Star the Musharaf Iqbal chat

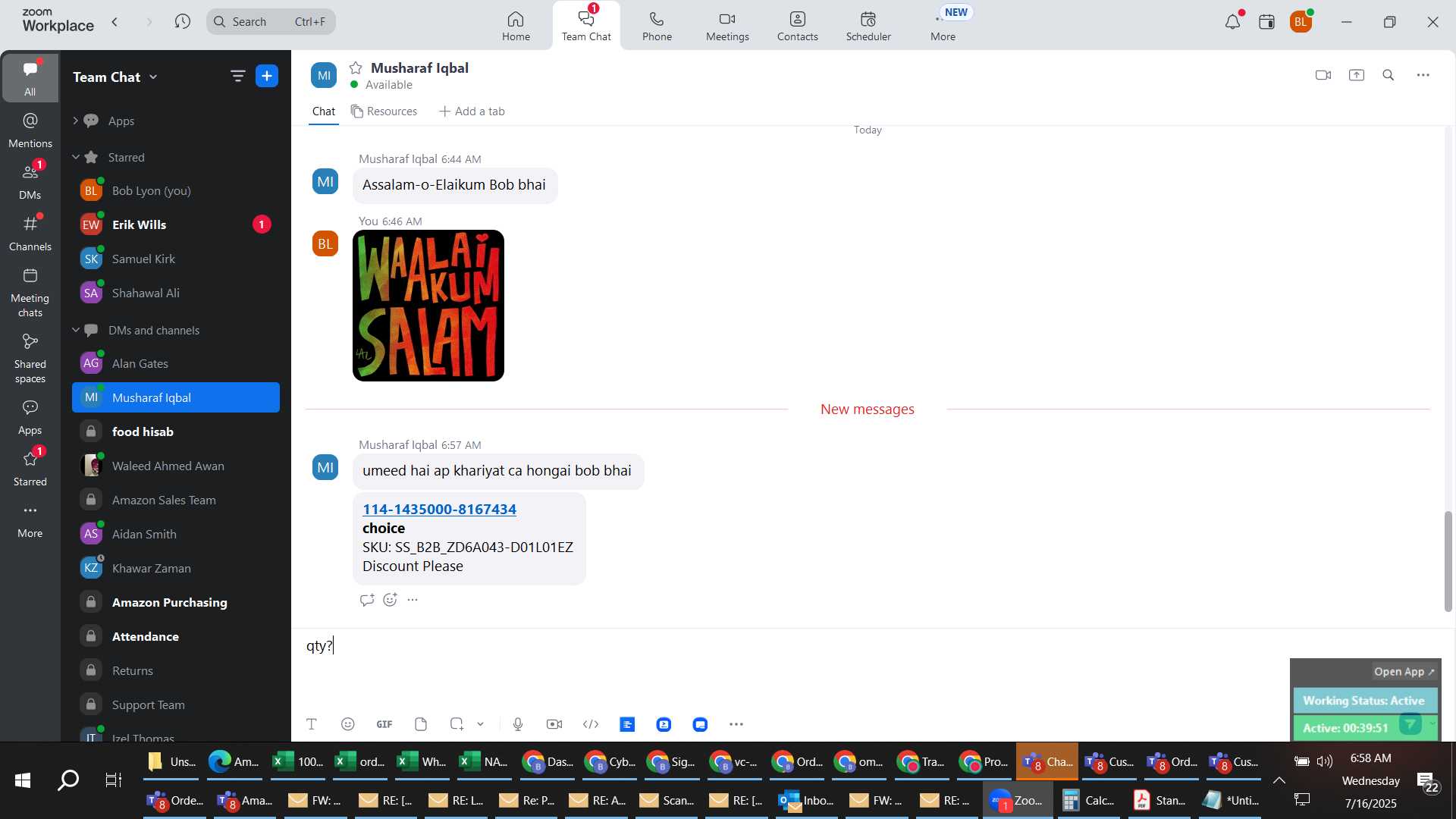click(x=356, y=67)
